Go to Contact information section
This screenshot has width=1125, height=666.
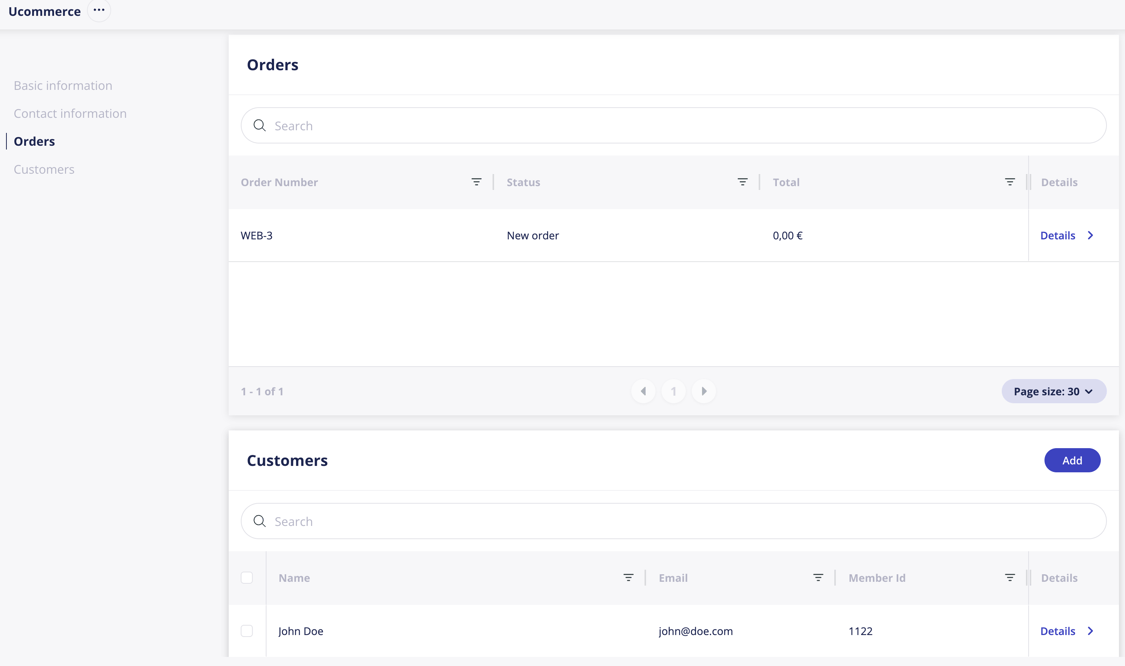coord(70,113)
